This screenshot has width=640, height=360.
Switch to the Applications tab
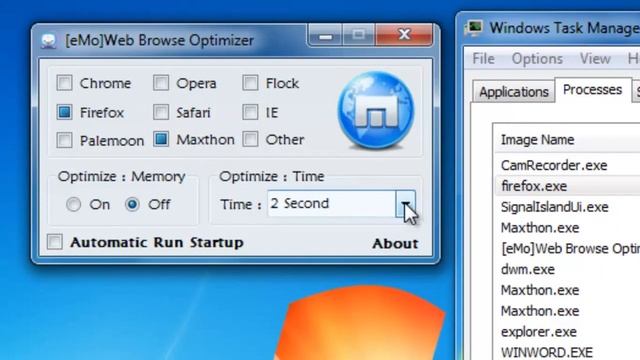(x=513, y=91)
